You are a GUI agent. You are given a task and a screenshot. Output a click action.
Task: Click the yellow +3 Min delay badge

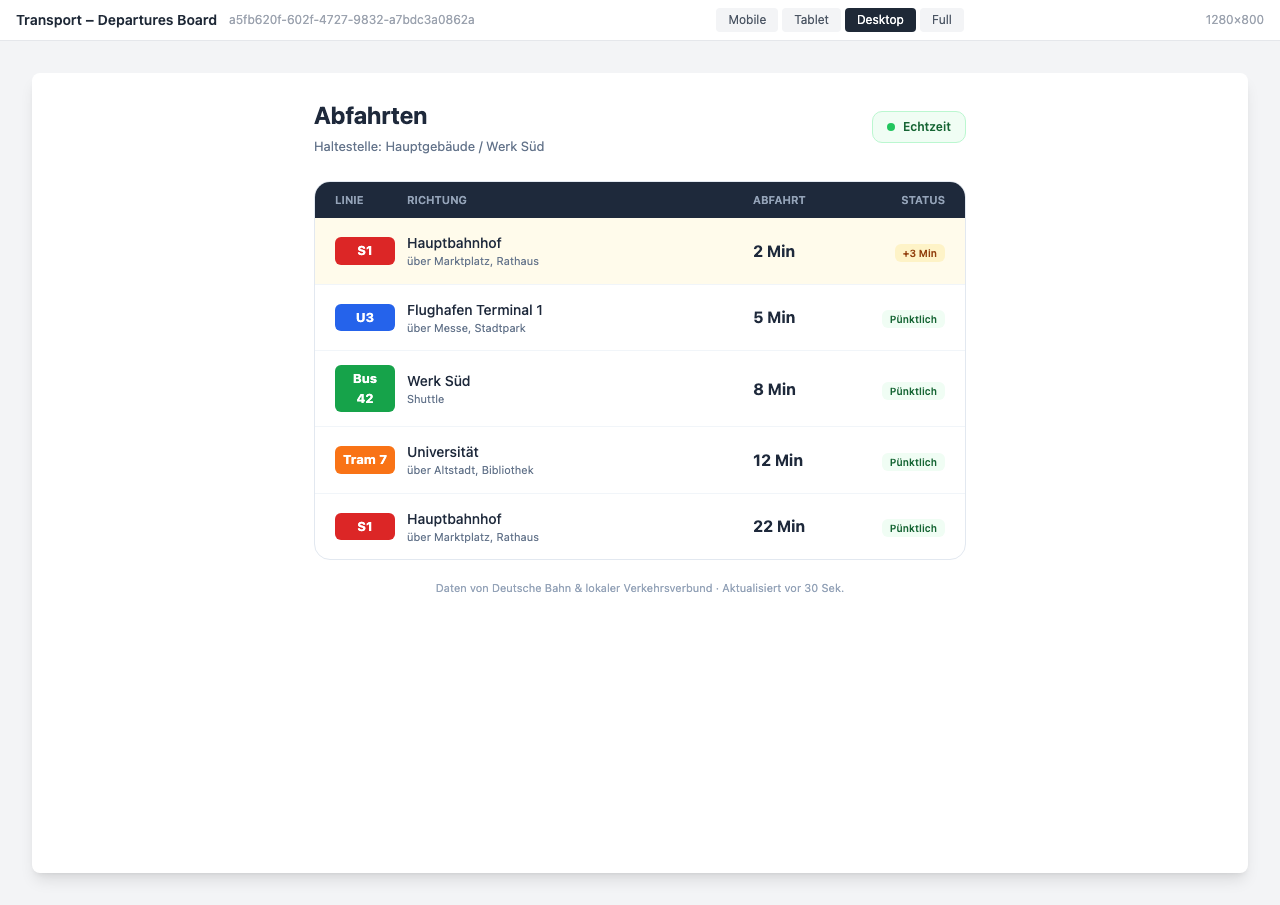click(x=919, y=253)
